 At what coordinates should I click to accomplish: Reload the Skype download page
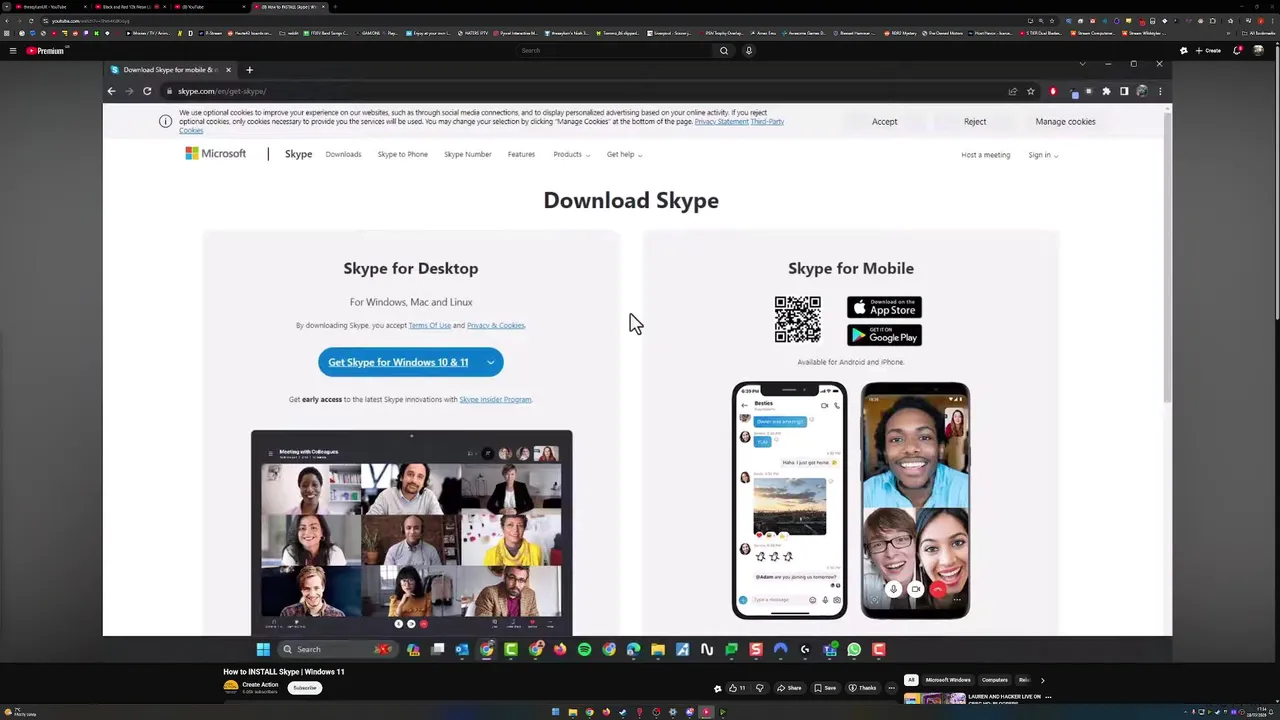coord(147,91)
